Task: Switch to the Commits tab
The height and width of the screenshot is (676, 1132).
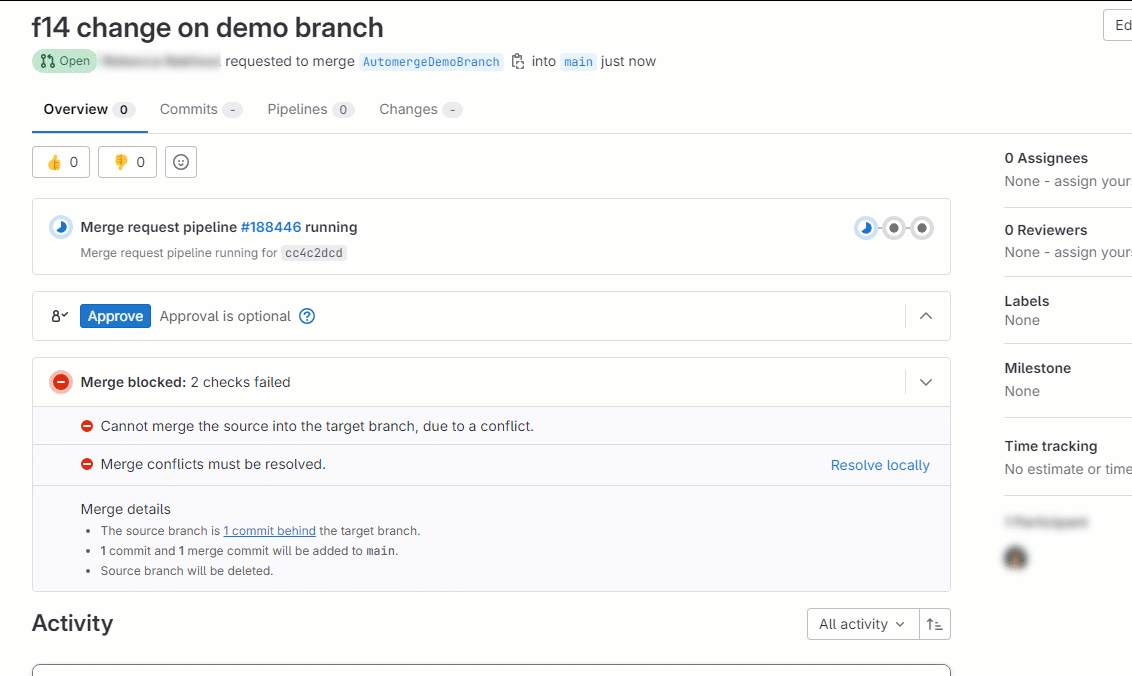Action: (x=191, y=109)
